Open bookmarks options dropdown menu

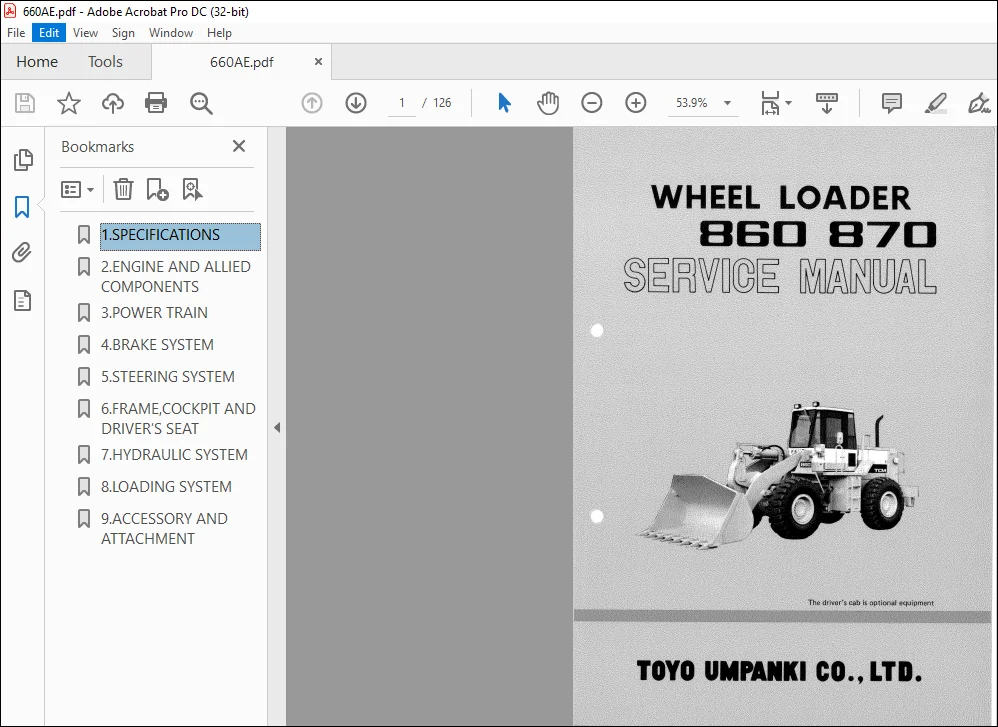(77, 190)
